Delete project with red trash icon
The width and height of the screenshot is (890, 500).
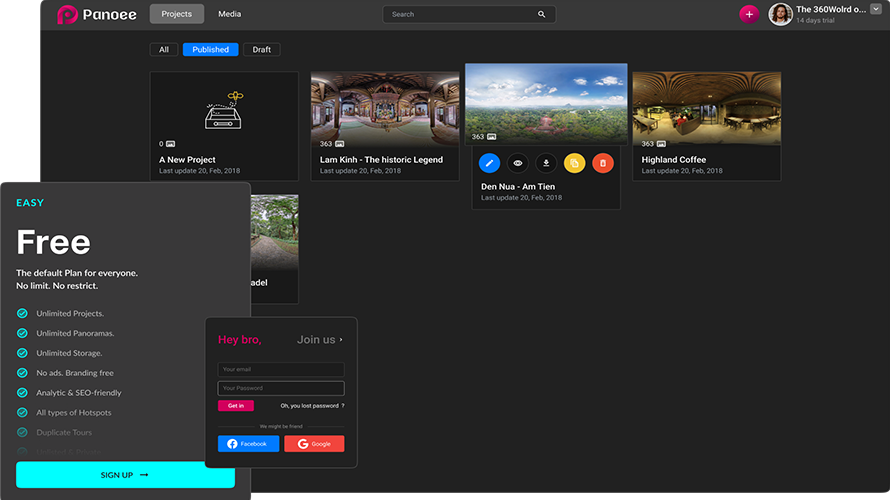(602, 163)
